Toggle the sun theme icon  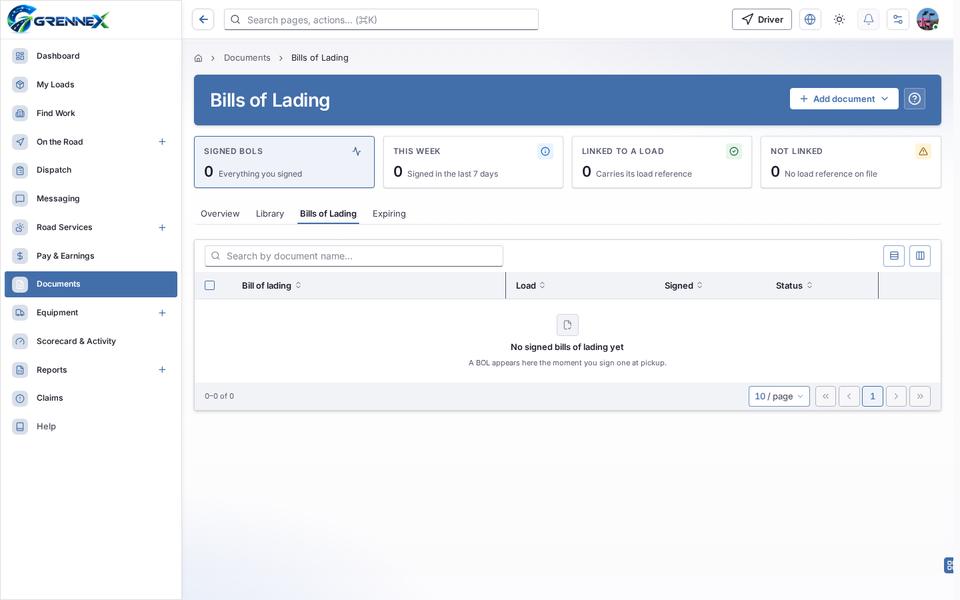point(839,20)
